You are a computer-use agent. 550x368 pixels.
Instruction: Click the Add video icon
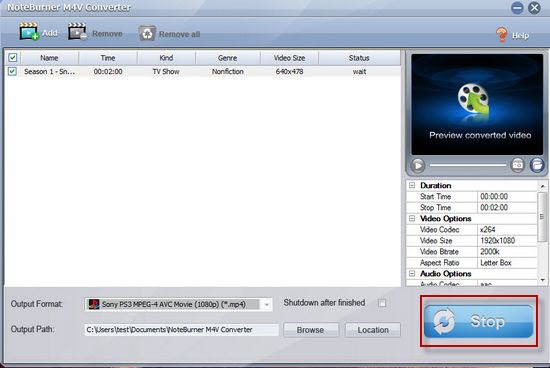click(x=29, y=32)
